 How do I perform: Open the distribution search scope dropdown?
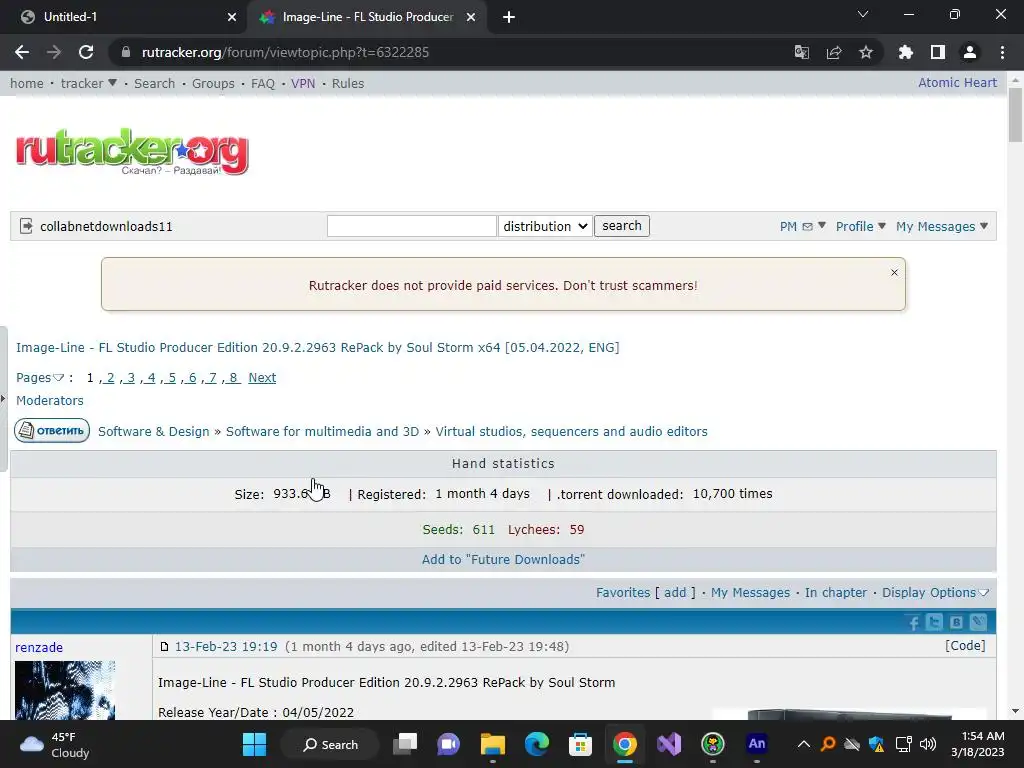pos(545,226)
